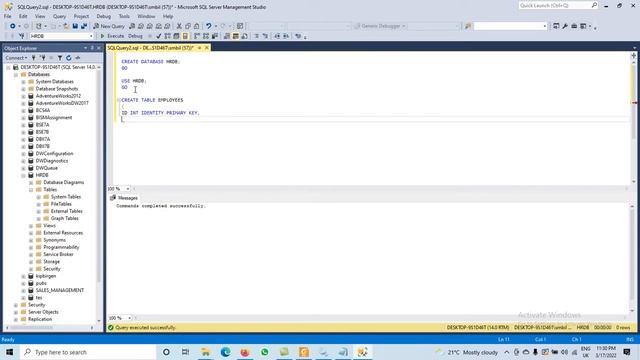Click the Object Explorer activity monitor icon
The width and height of the screenshot is (640, 360).
coord(78,58)
